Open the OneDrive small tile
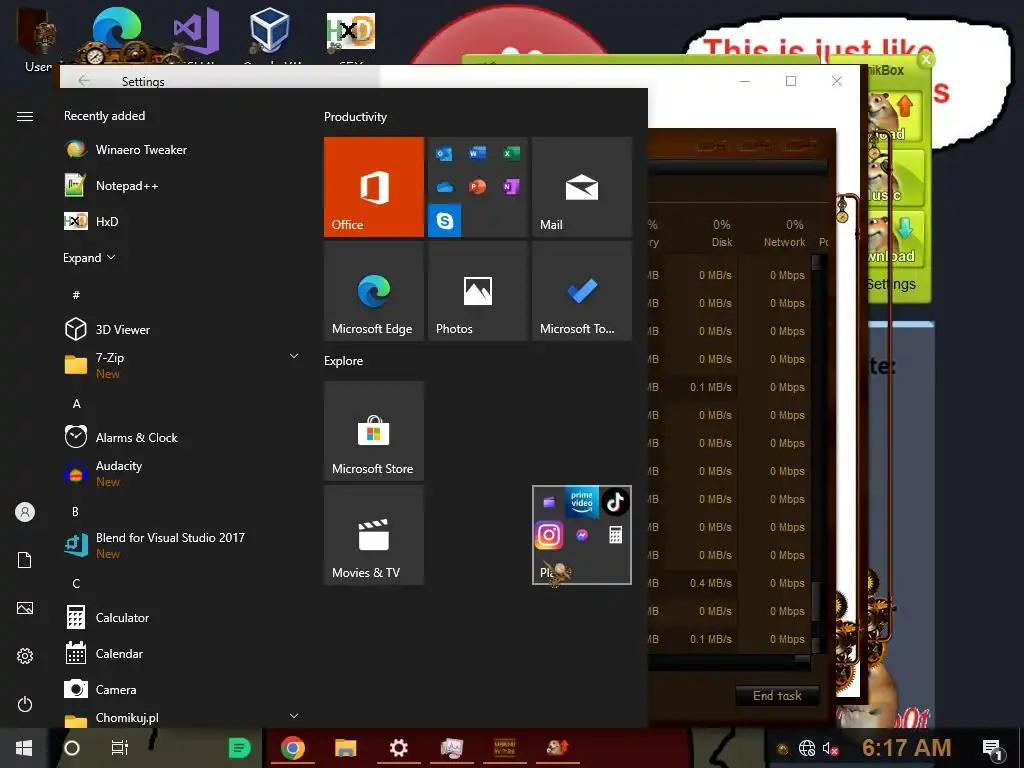Viewport: 1024px width, 768px height. (444, 187)
